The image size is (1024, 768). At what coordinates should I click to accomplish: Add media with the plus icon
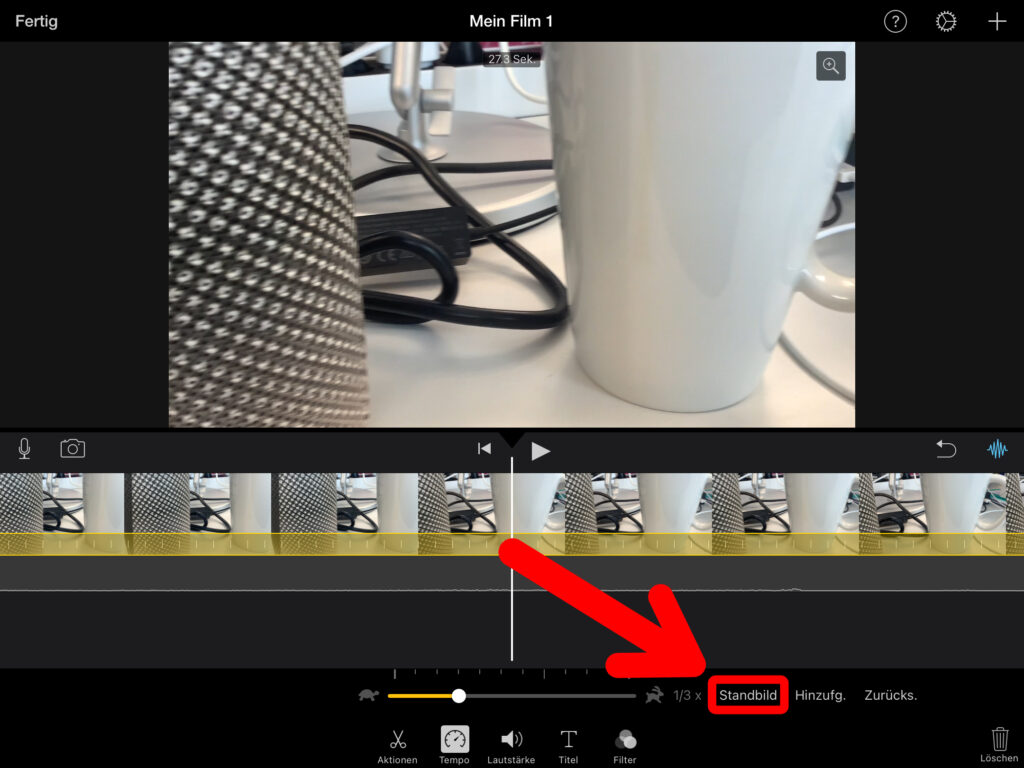(996, 21)
